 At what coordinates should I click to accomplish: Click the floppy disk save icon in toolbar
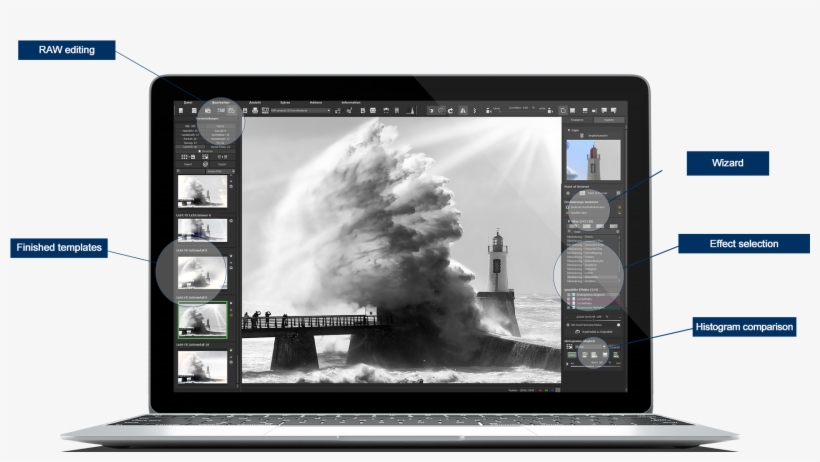(245, 110)
